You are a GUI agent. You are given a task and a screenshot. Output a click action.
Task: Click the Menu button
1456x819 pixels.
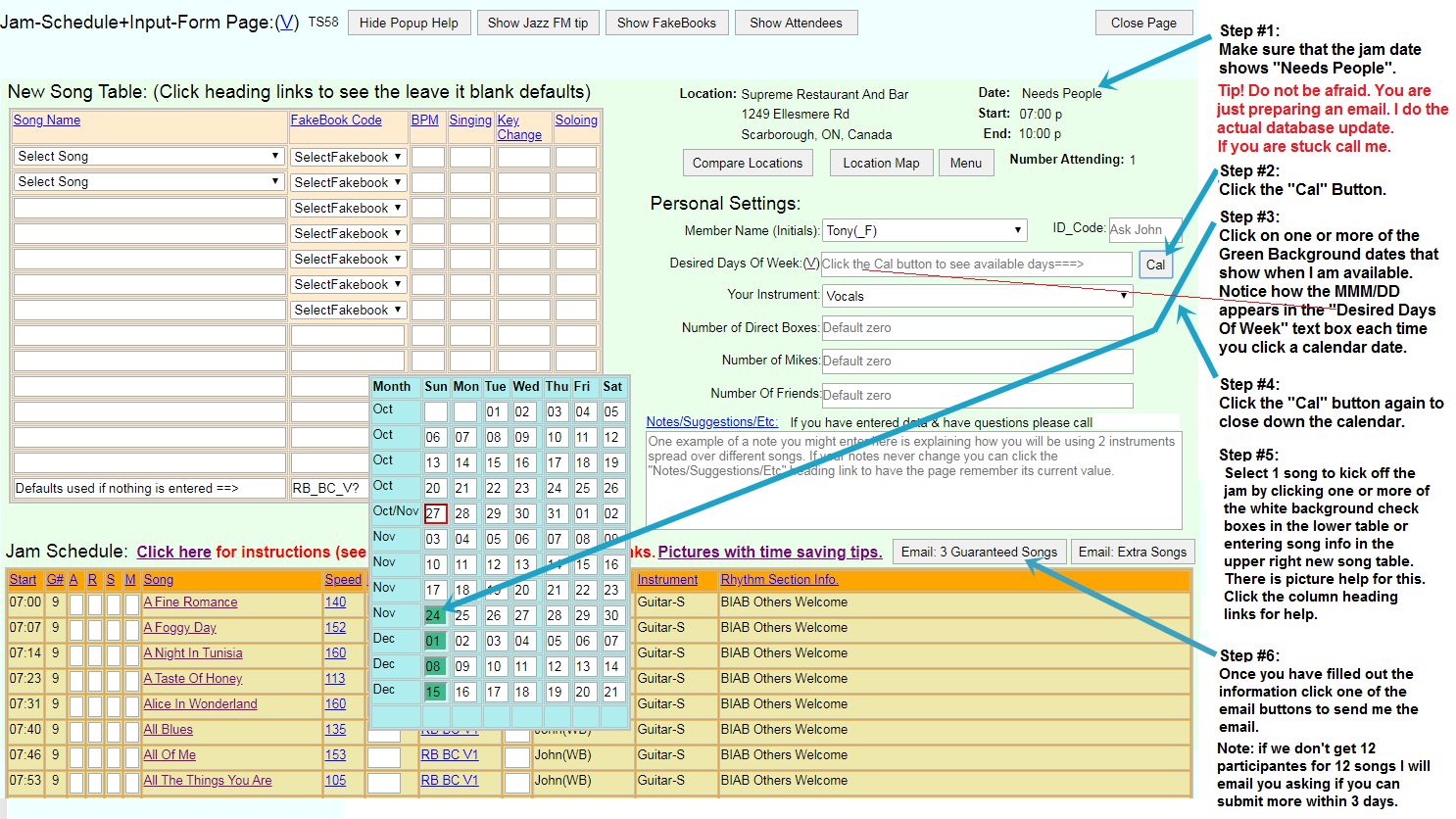coord(965,163)
